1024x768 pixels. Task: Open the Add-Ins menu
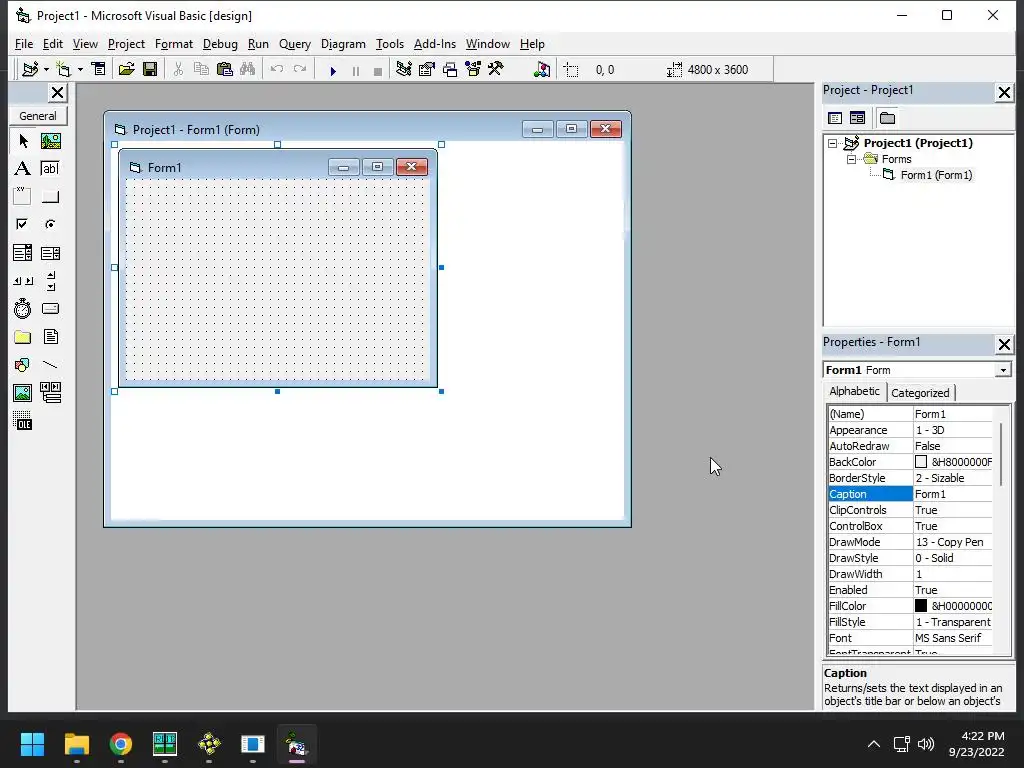click(435, 44)
